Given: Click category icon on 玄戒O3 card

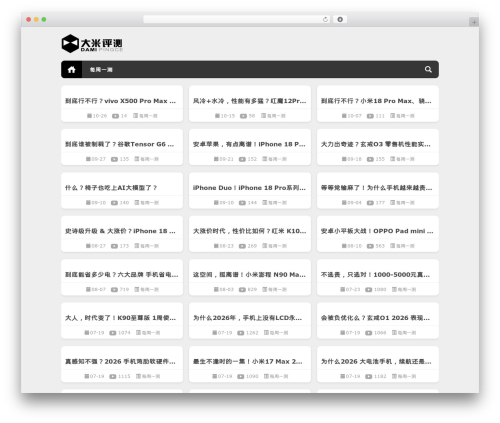Looking at the screenshot, I should 392,159.
